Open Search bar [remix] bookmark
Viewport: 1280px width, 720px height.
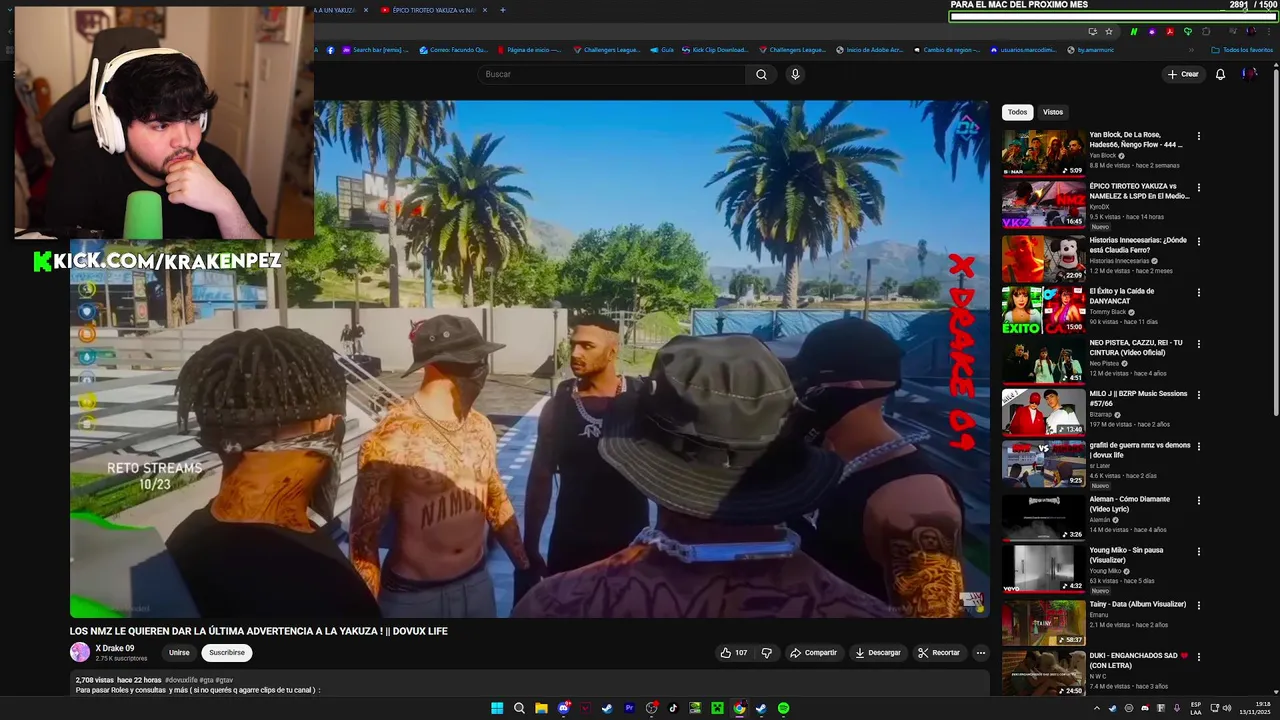(375, 49)
